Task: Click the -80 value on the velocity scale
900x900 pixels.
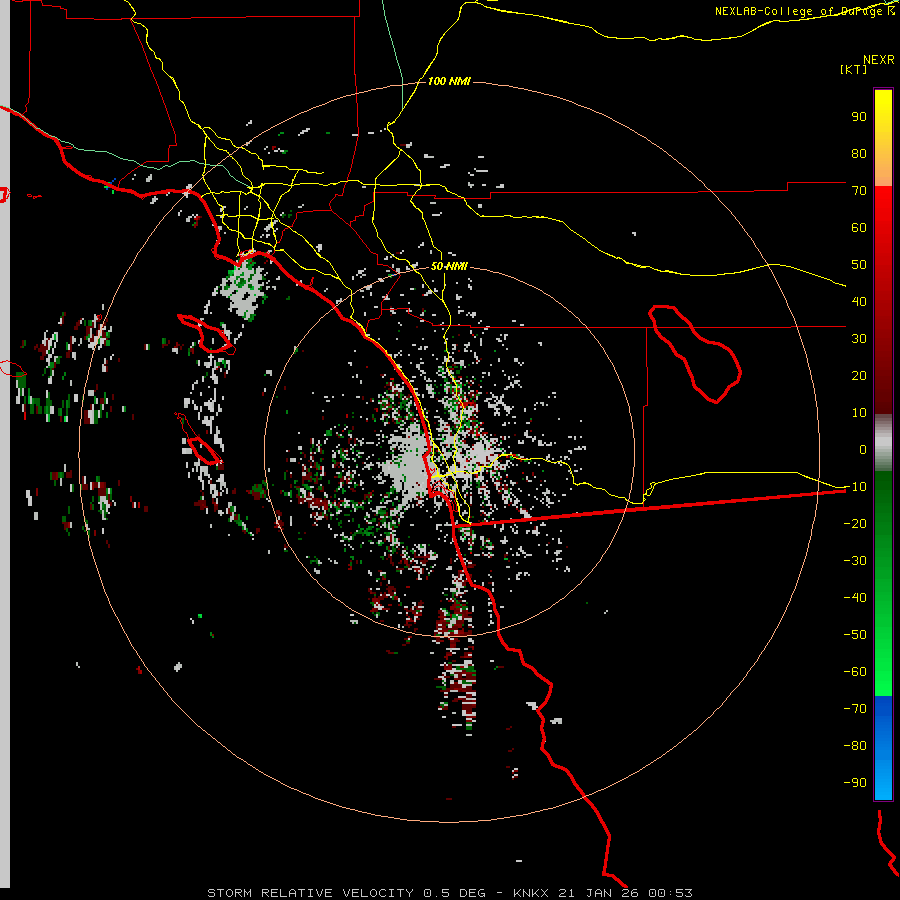Action: click(855, 746)
